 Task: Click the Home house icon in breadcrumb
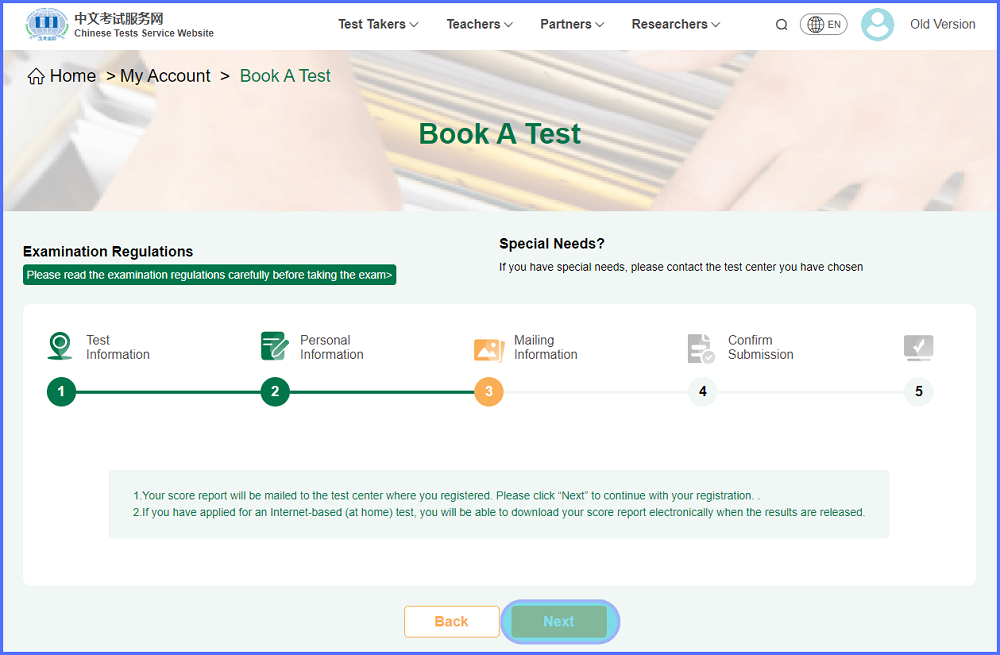point(36,77)
